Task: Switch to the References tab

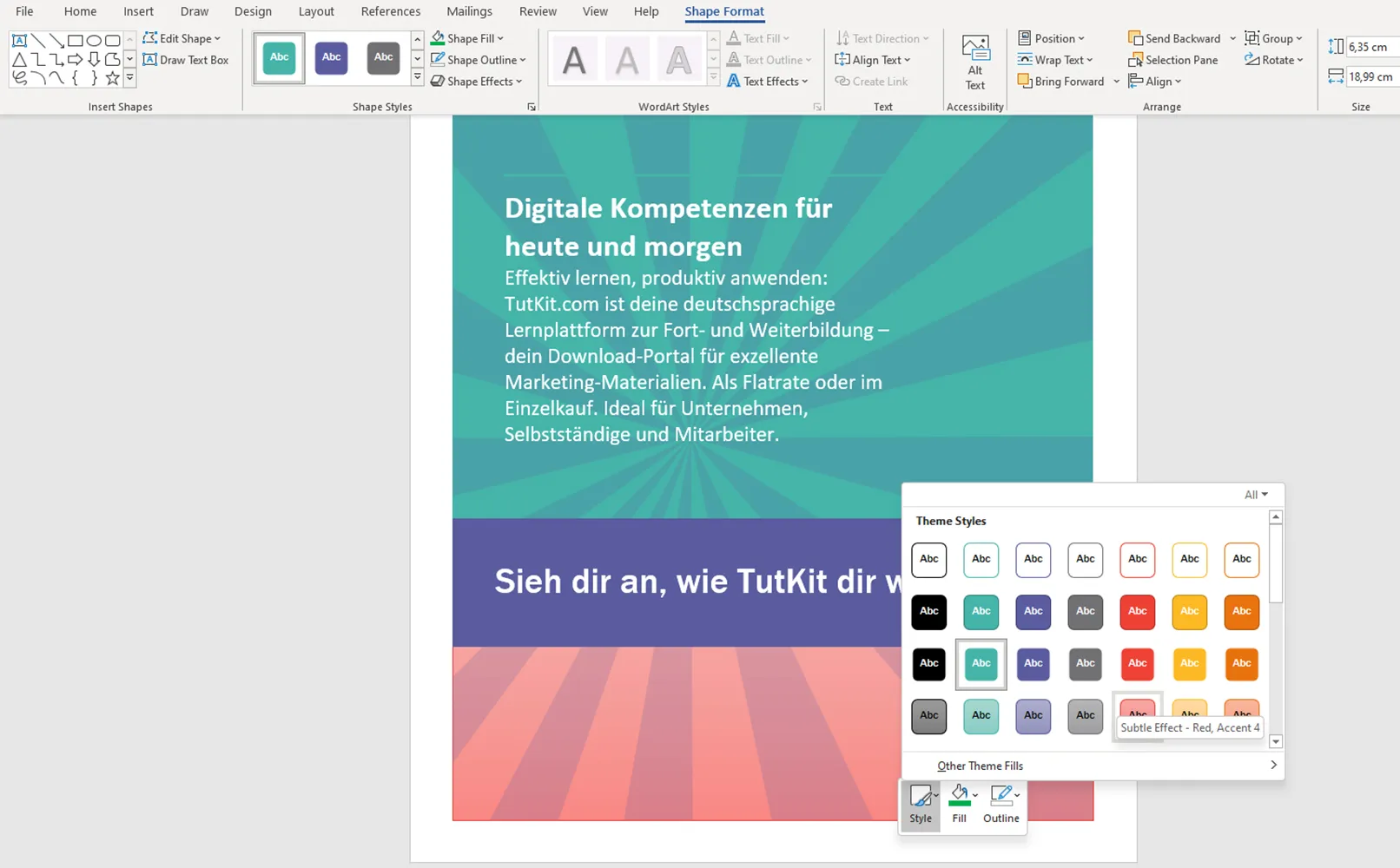Action: (391, 11)
